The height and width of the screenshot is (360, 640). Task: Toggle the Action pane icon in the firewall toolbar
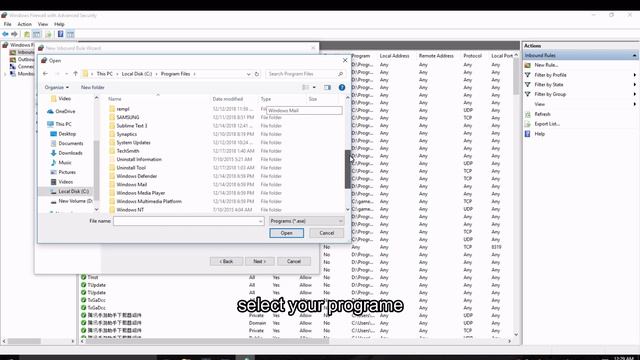pyautogui.click(x=71, y=34)
